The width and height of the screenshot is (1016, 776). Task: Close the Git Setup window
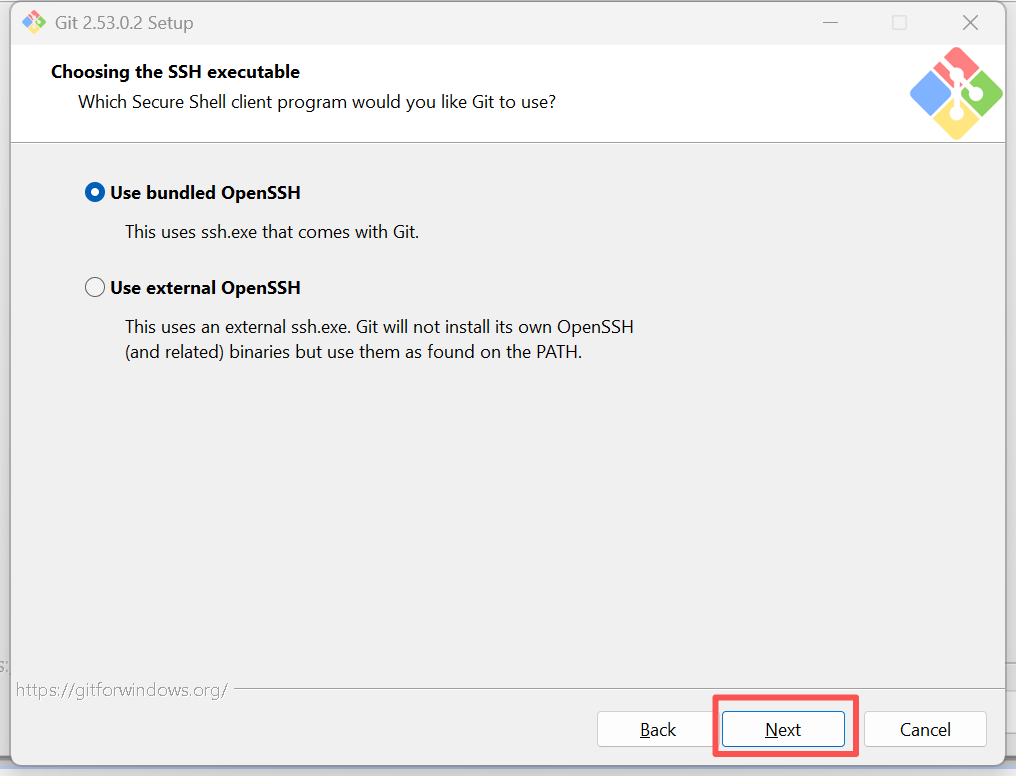pos(970,23)
